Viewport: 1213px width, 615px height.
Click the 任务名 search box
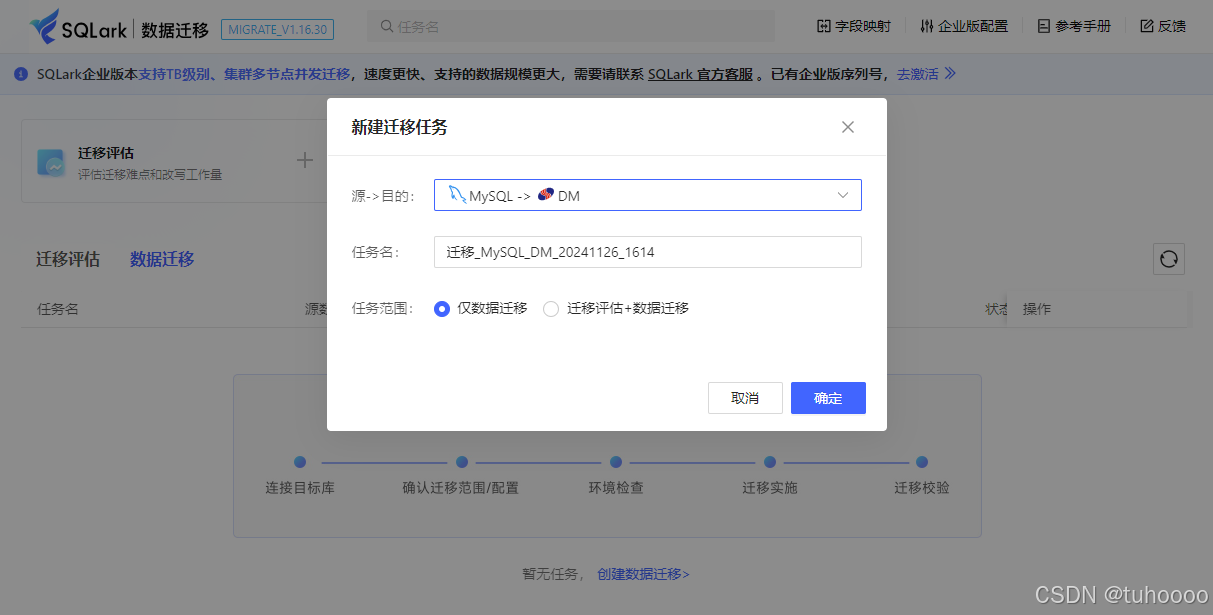pyautogui.click(x=571, y=27)
